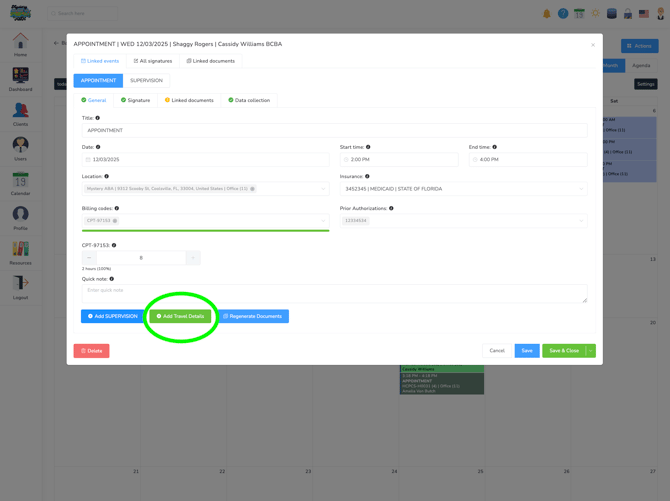Select the APPOINTMENT event tab

(98, 80)
